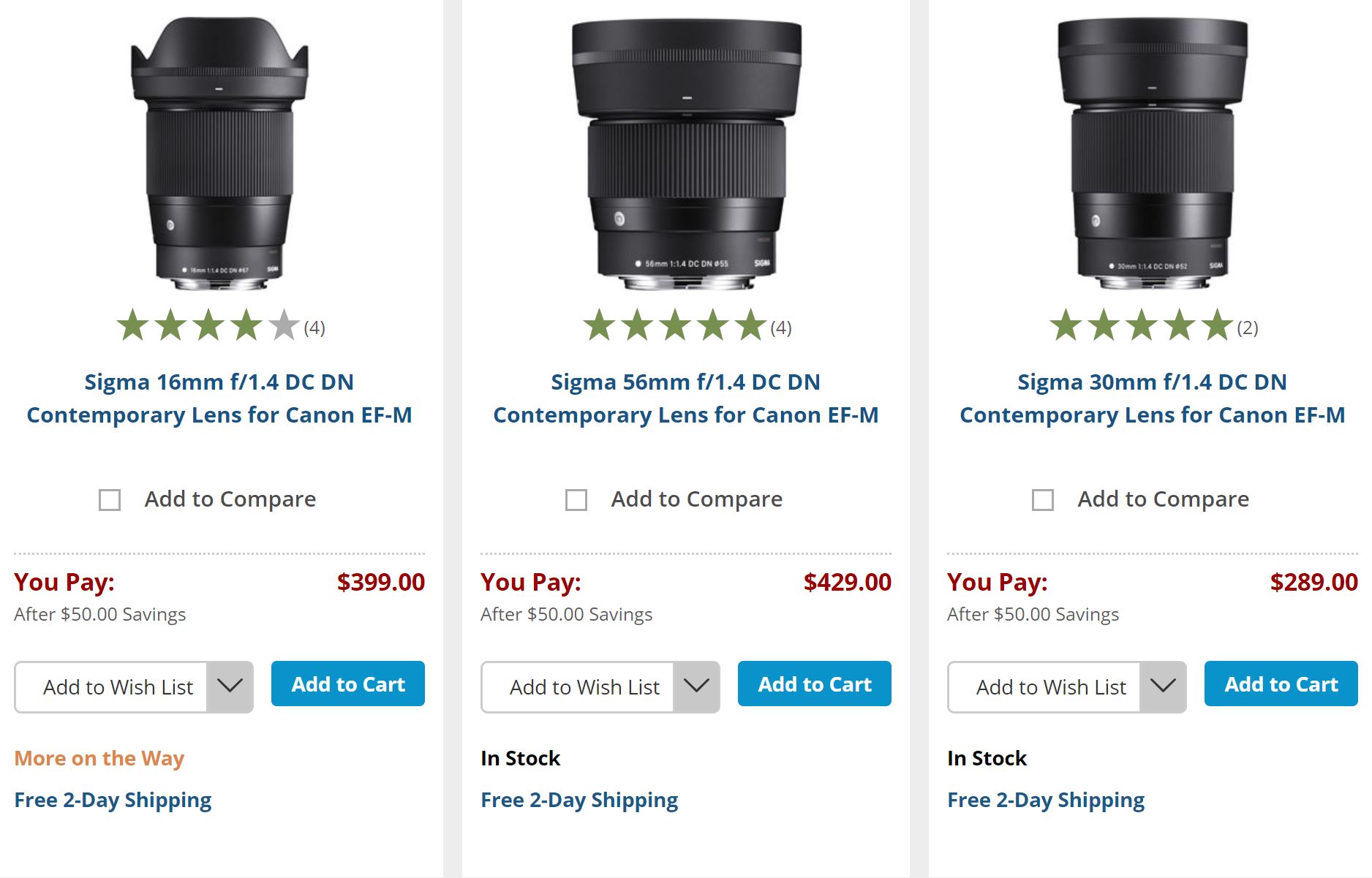Open Sigma 16mm f/1.4 DC DN title link
Viewport: 1372px width, 878px height.
click(219, 398)
